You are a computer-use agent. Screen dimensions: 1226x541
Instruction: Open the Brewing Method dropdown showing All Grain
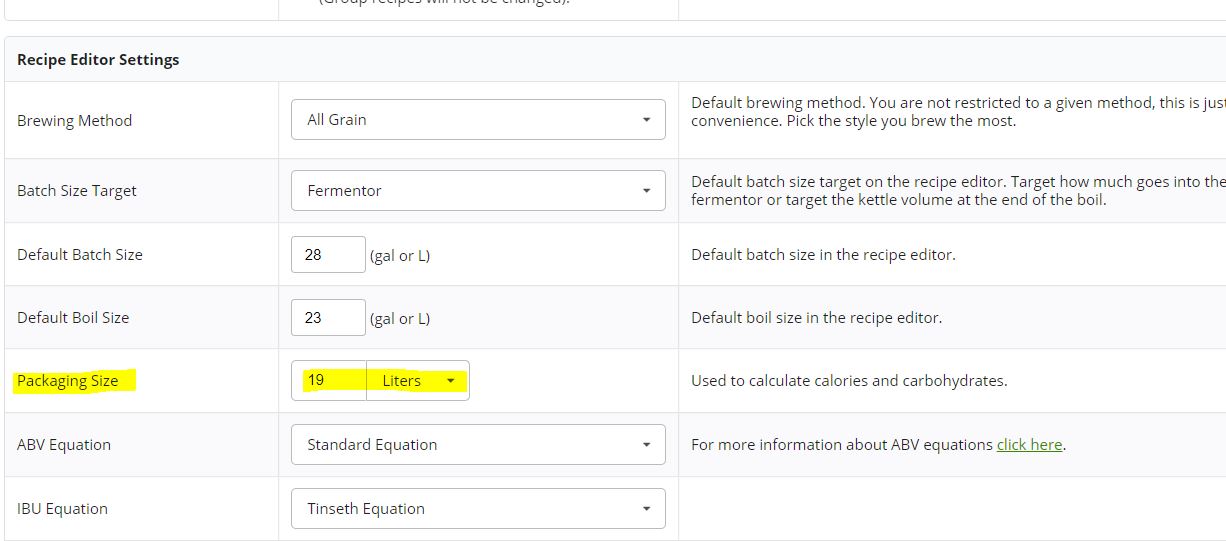[478, 120]
